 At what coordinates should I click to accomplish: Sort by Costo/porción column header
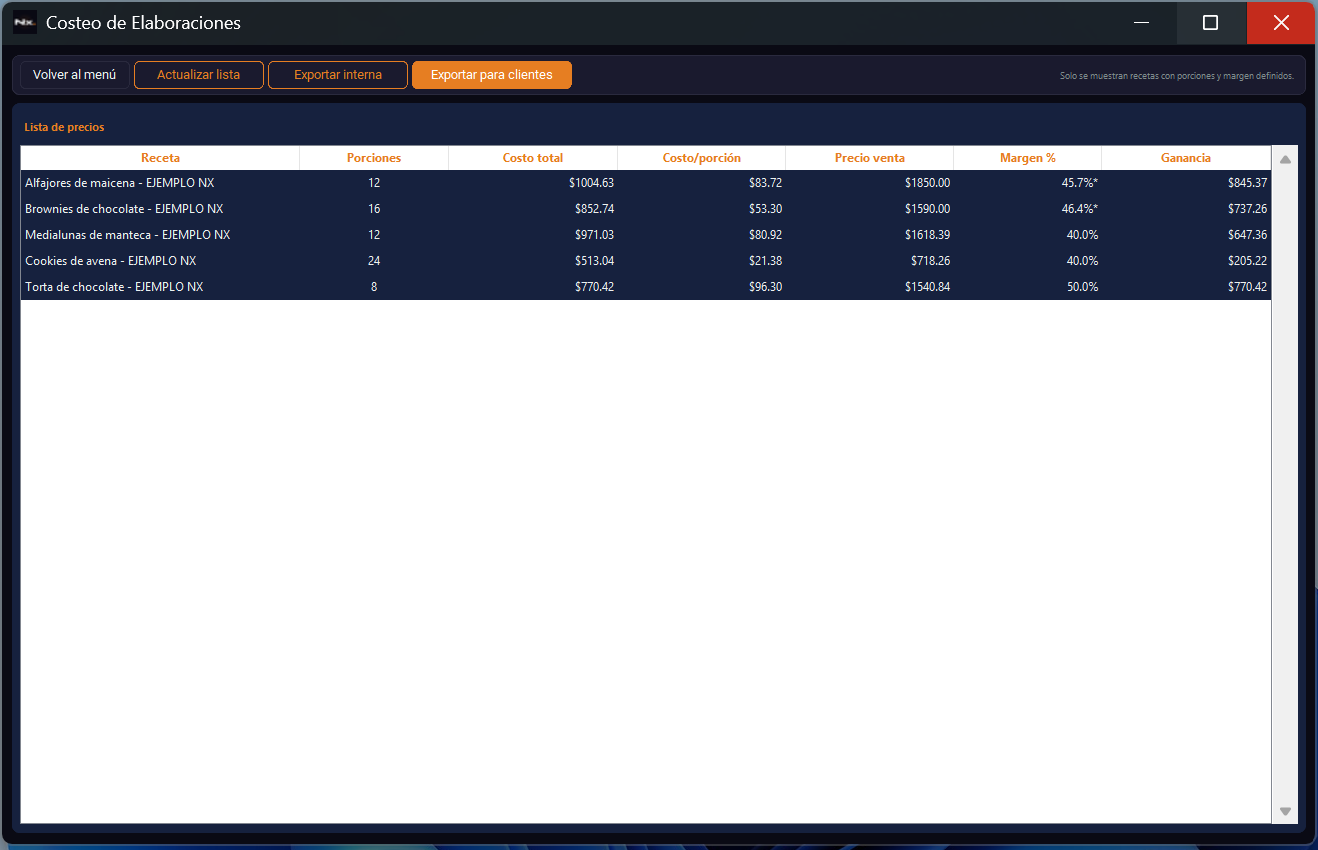[x=702, y=158]
